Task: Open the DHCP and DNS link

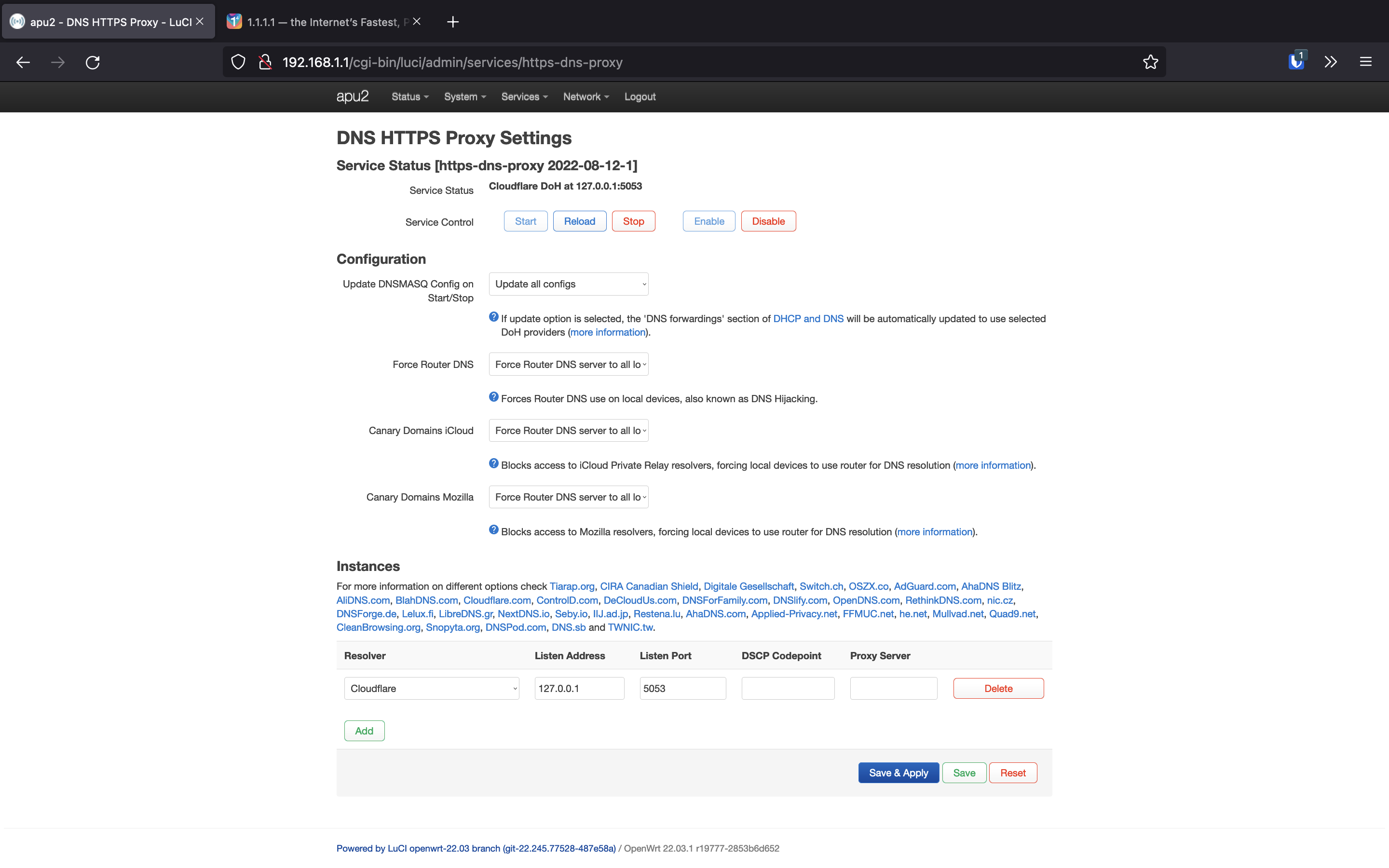Action: tap(808, 319)
